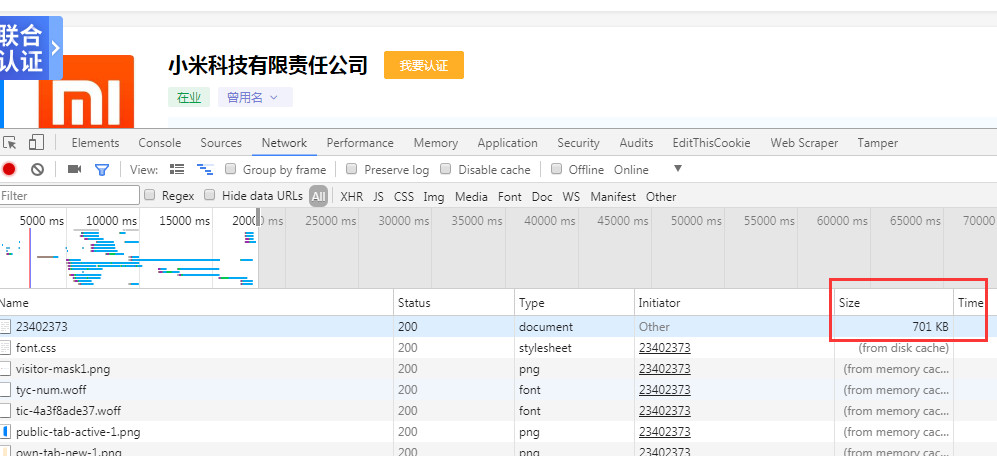
Task: Click the waterfall overview view icon
Action: [205, 169]
